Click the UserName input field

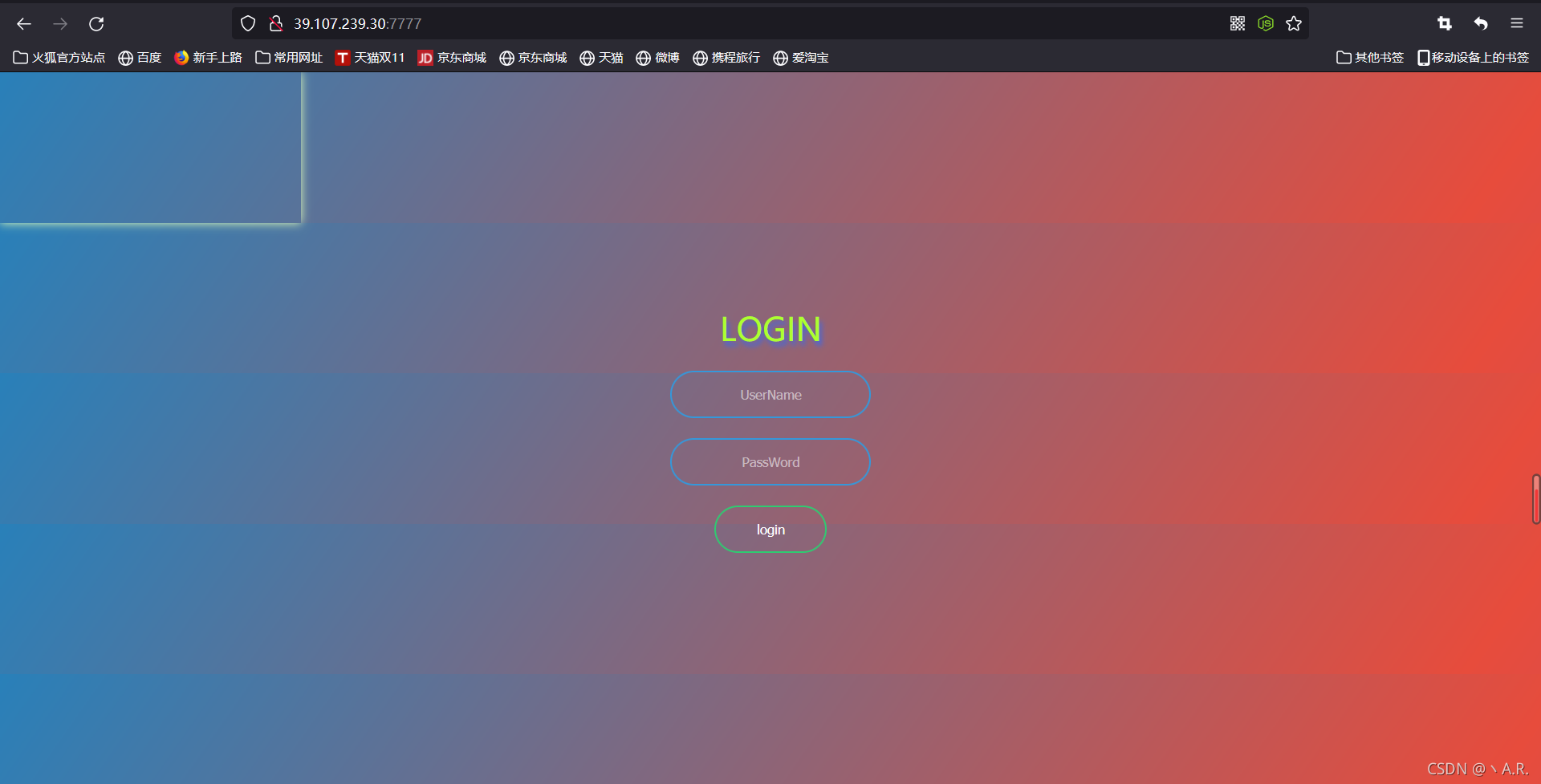click(x=770, y=395)
